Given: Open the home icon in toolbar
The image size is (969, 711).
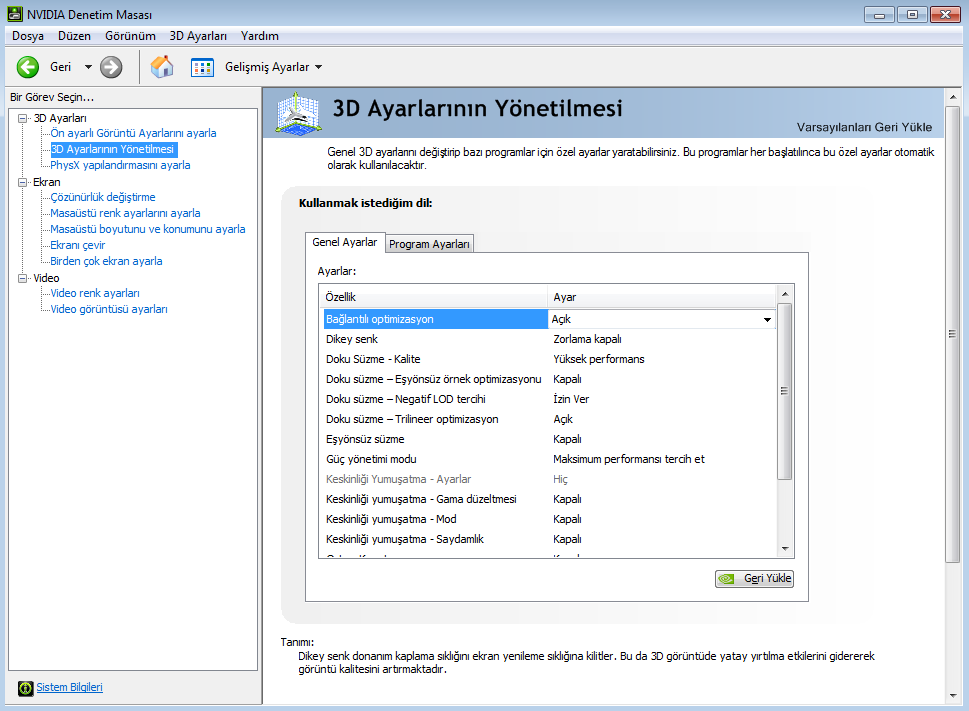Looking at the screenshot, I should [x=162, y=67].
